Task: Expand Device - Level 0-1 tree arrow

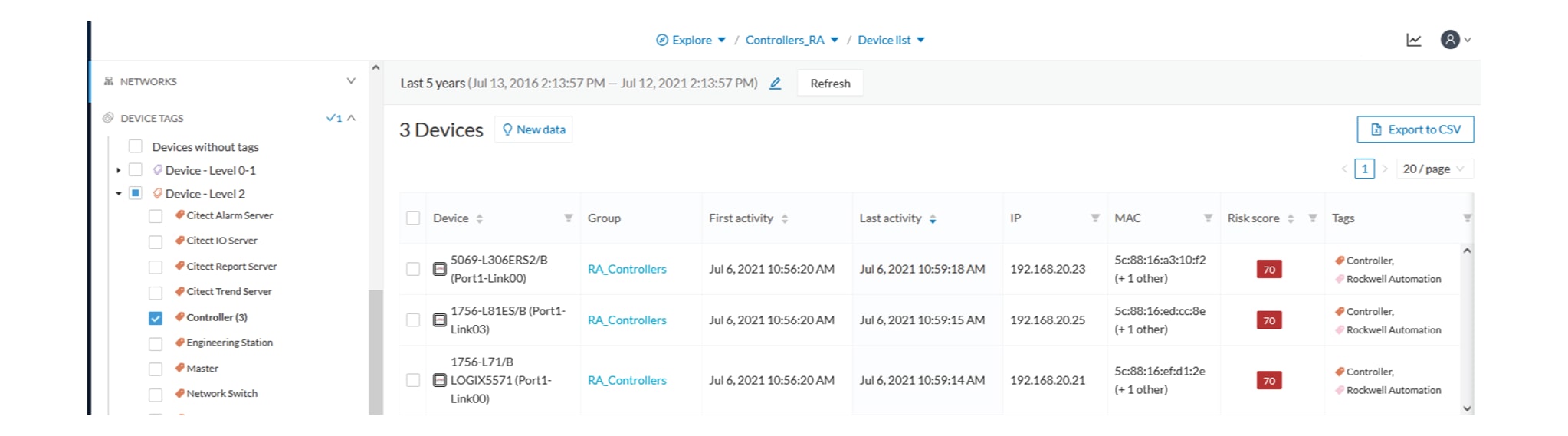Action: (118, 170)
